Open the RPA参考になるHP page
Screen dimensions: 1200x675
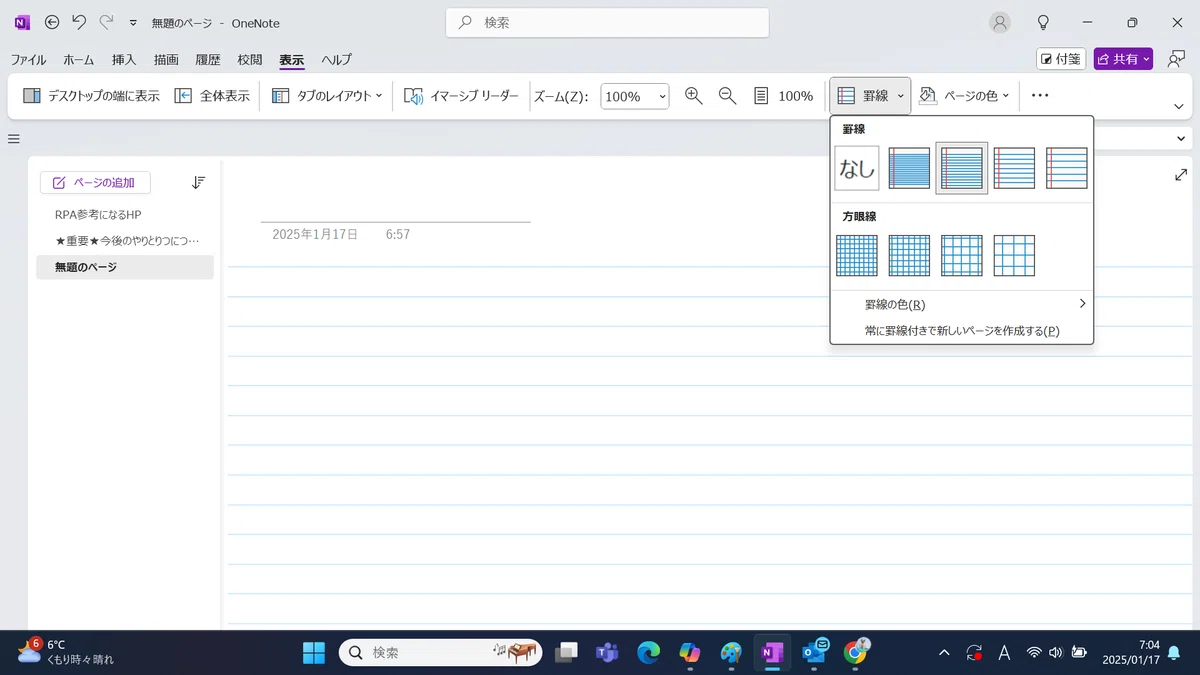coord(125,214)
